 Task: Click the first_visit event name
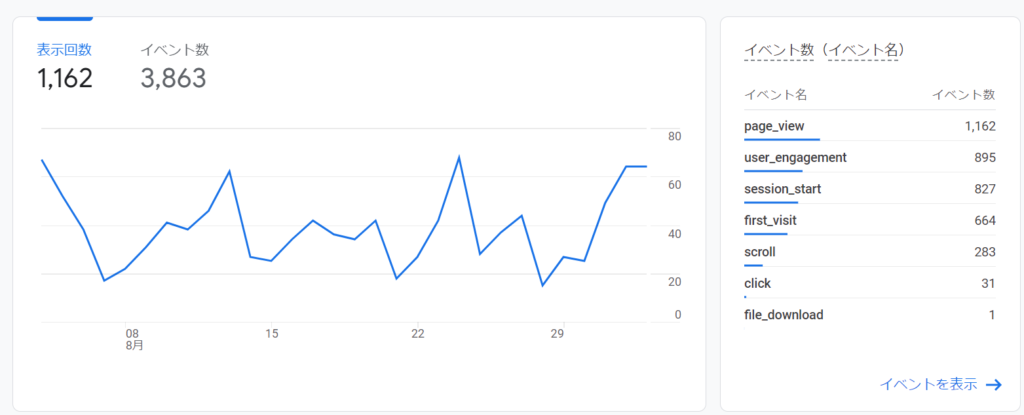pos(770,220)
